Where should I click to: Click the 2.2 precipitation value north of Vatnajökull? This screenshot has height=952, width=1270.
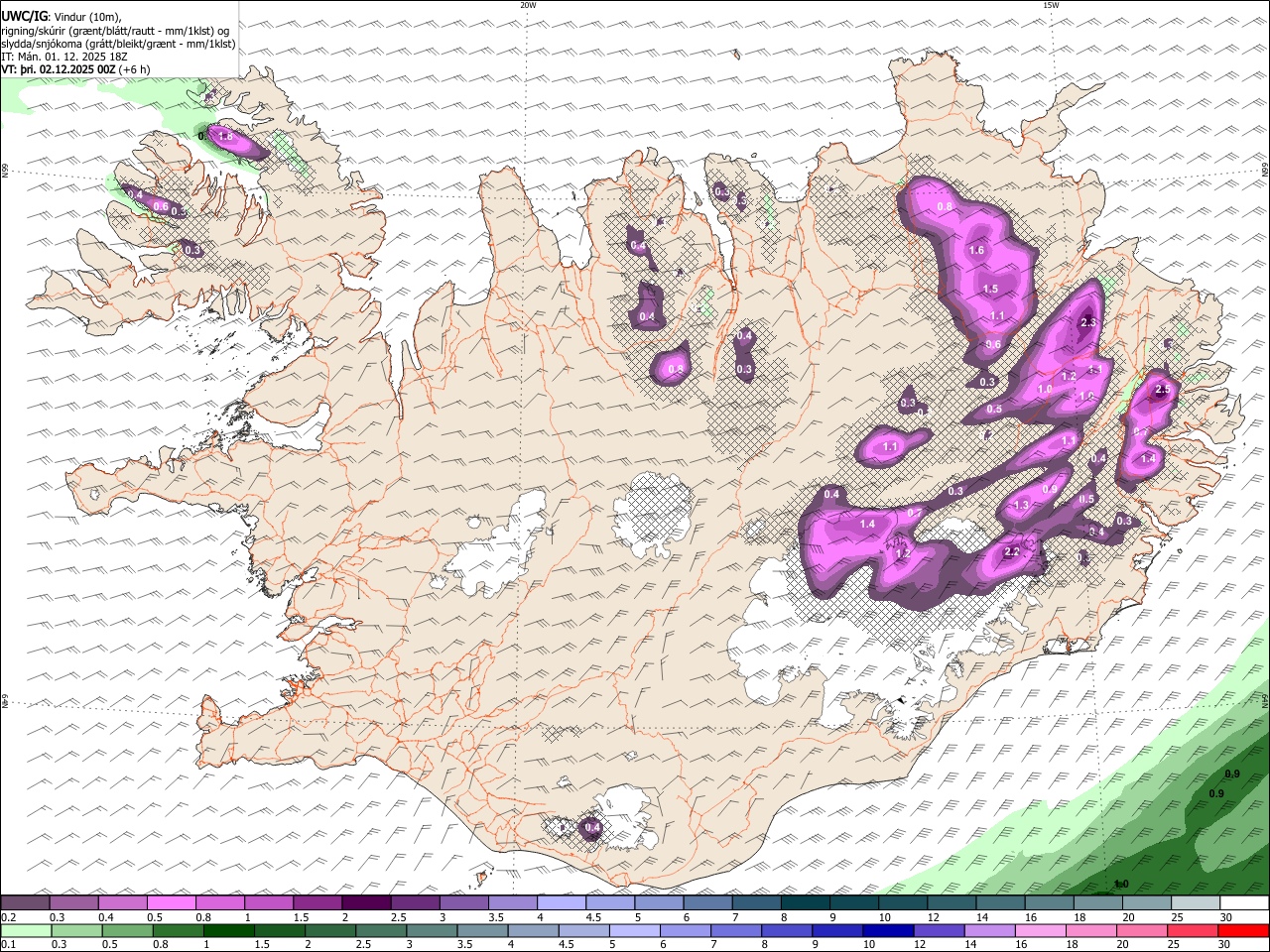point(1013,552)
